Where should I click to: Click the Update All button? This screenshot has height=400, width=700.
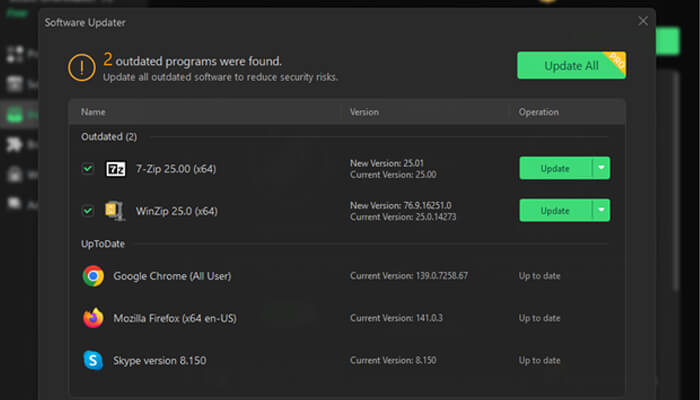pyautogui.click(x=571, y=66)
